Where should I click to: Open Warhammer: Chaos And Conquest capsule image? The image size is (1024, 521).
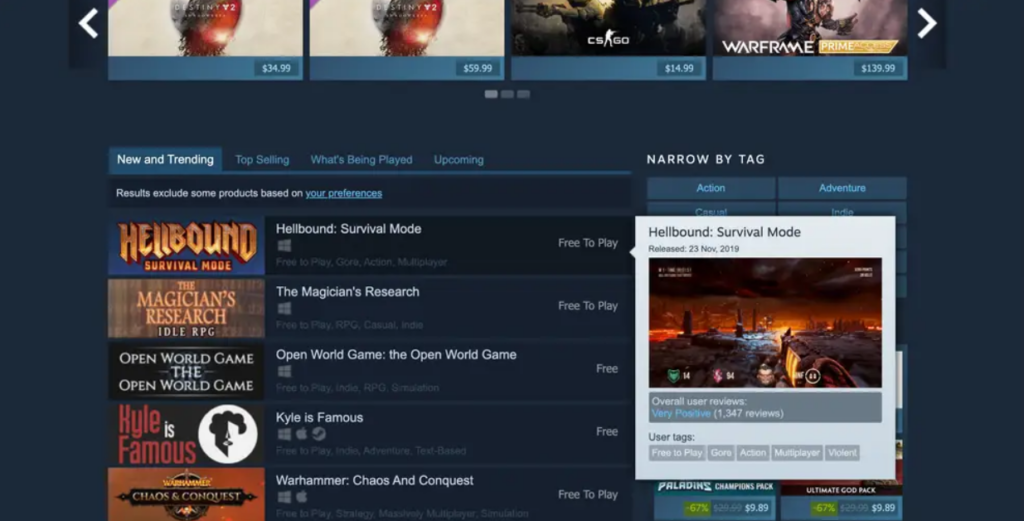click(x=186, y=494)
